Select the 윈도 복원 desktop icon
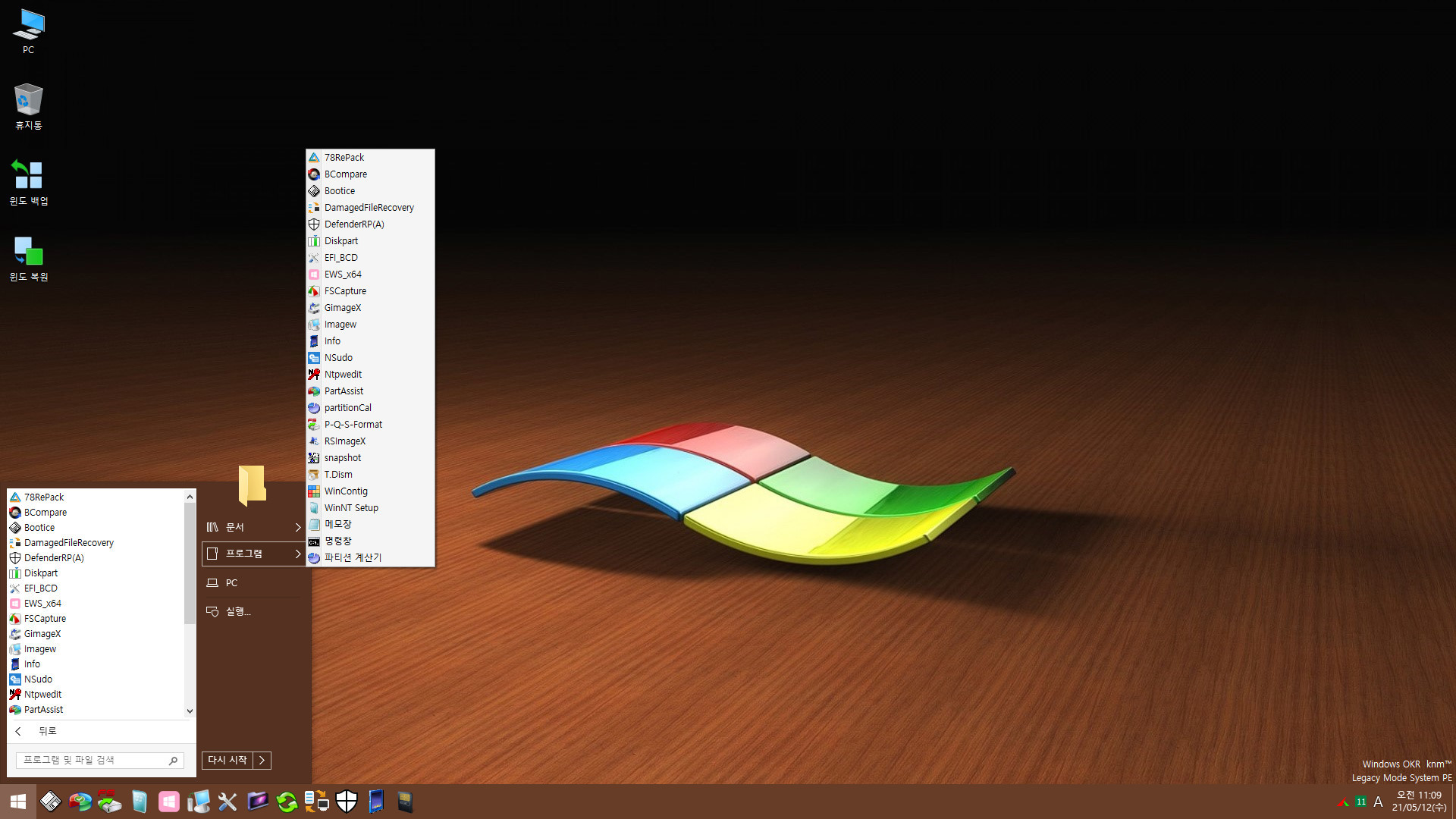The width and height of the screenshot is (1456, 819). [x=29, y=259]
